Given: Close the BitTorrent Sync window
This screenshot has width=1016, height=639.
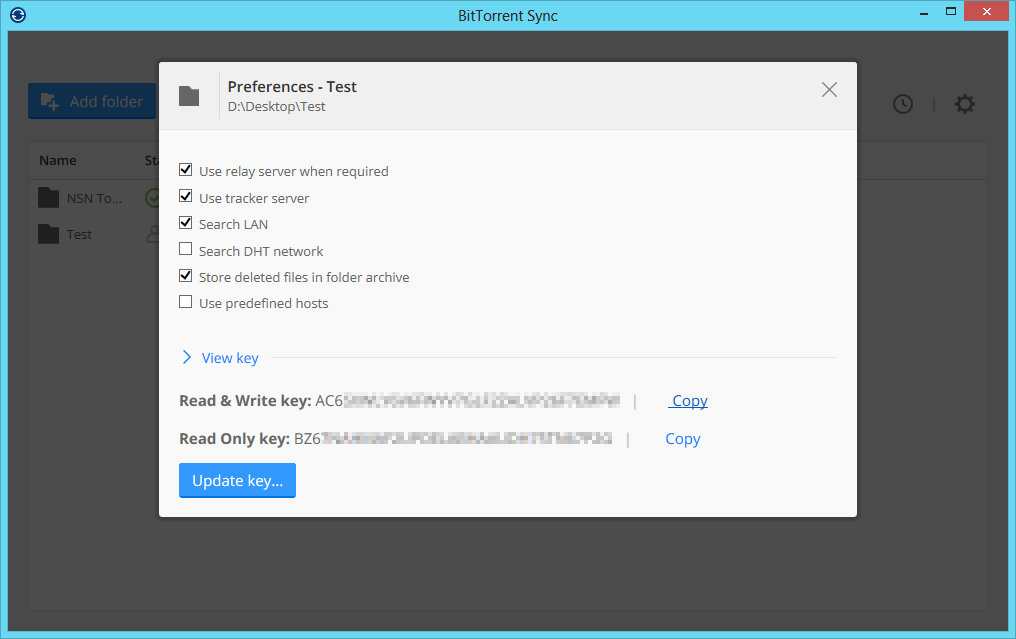Looking at the screenshot, I should click(x=987, y=12).
